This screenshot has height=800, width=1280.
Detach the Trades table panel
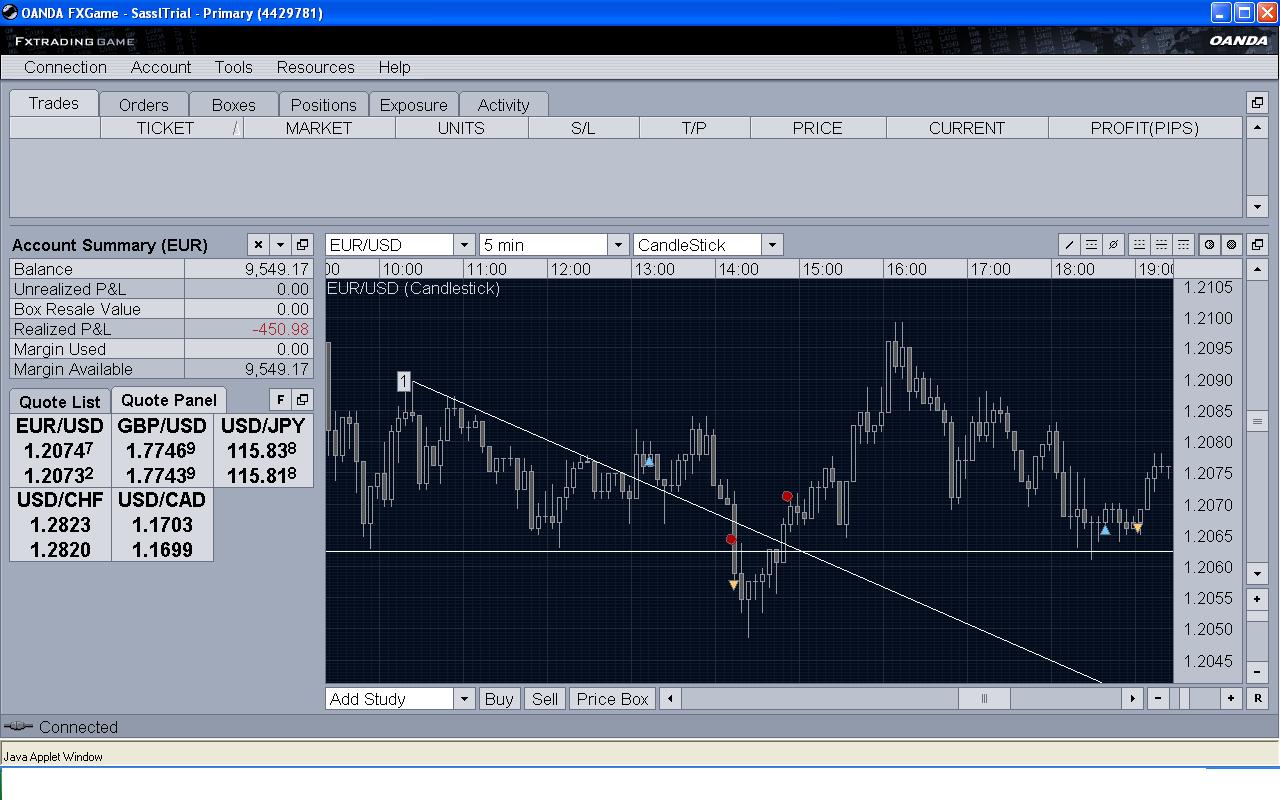click(x=1258, y=103)
